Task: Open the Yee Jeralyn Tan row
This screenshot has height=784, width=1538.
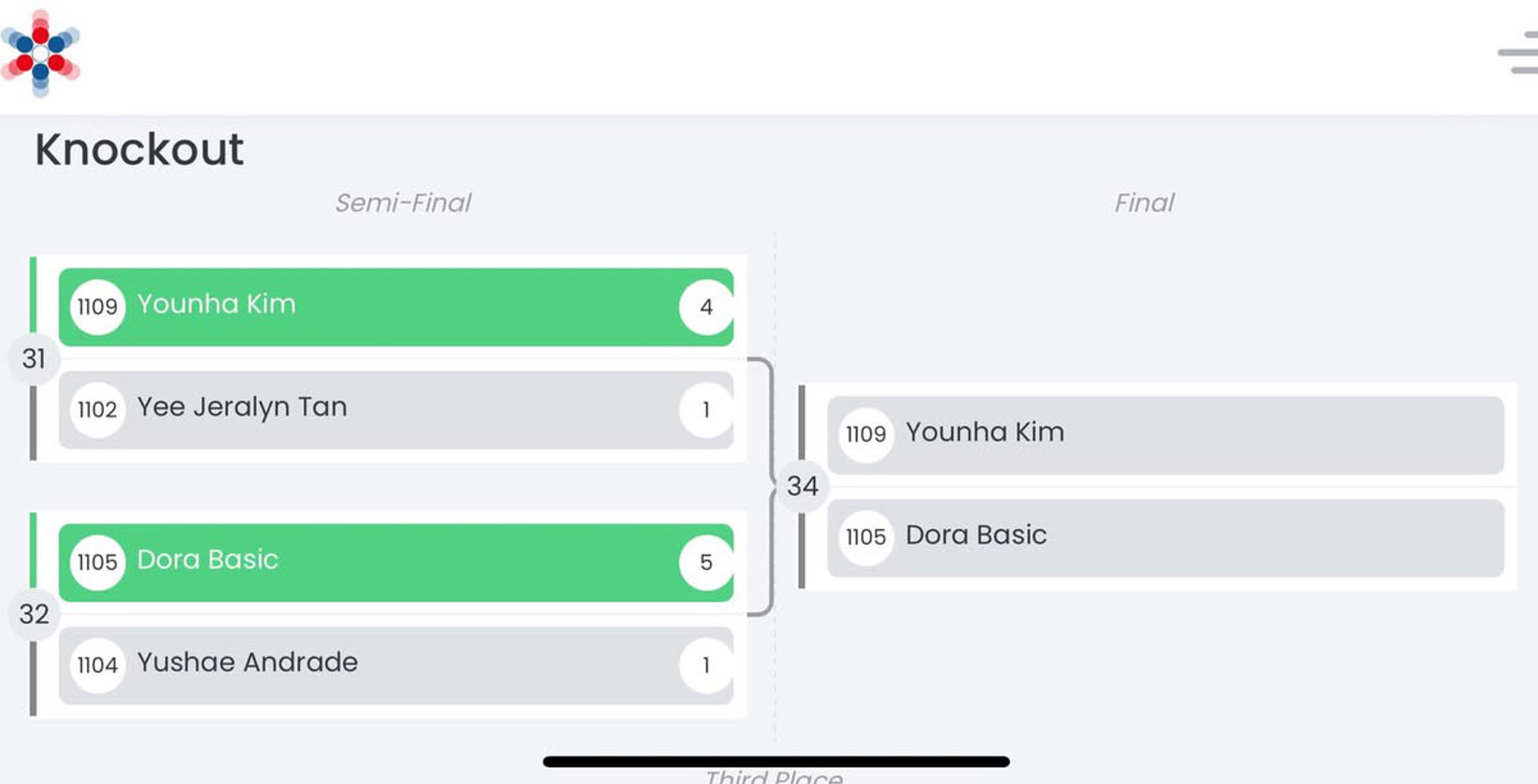Action: click(406, 410)
